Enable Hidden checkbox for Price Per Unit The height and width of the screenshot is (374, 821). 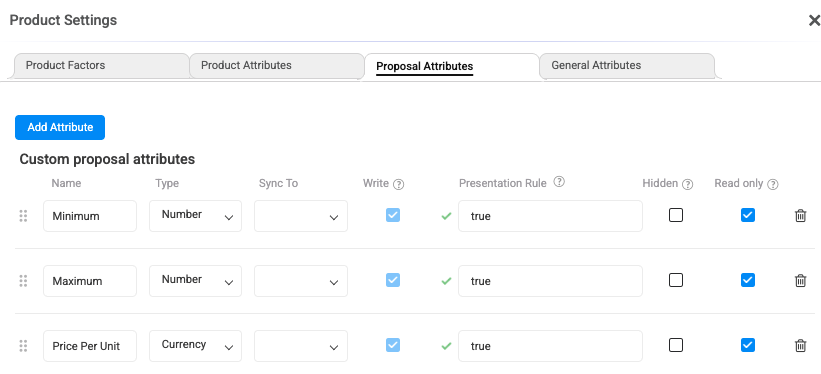(676, 345)
